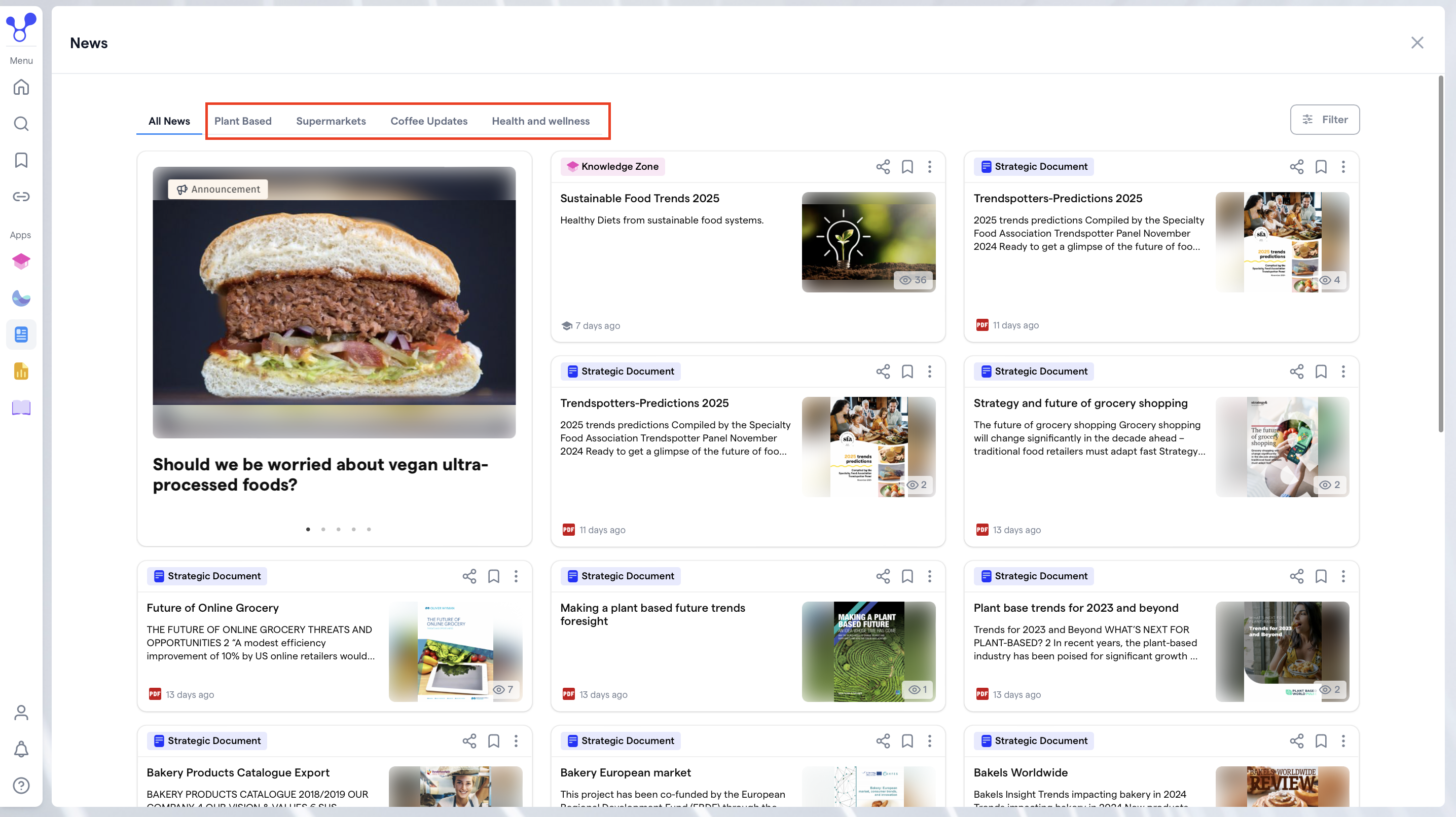Launch the orange chart app icon
Viewport: 1456px width, 817px height.
21,371
